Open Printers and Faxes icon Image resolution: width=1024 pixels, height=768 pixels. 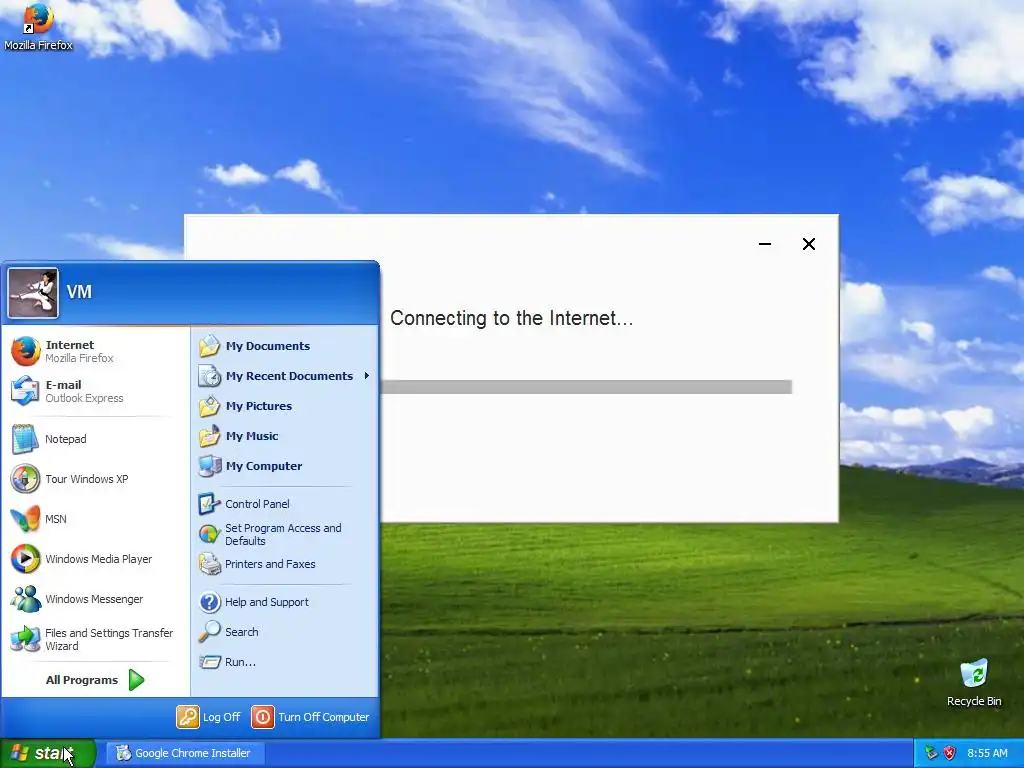pos(210,564)
